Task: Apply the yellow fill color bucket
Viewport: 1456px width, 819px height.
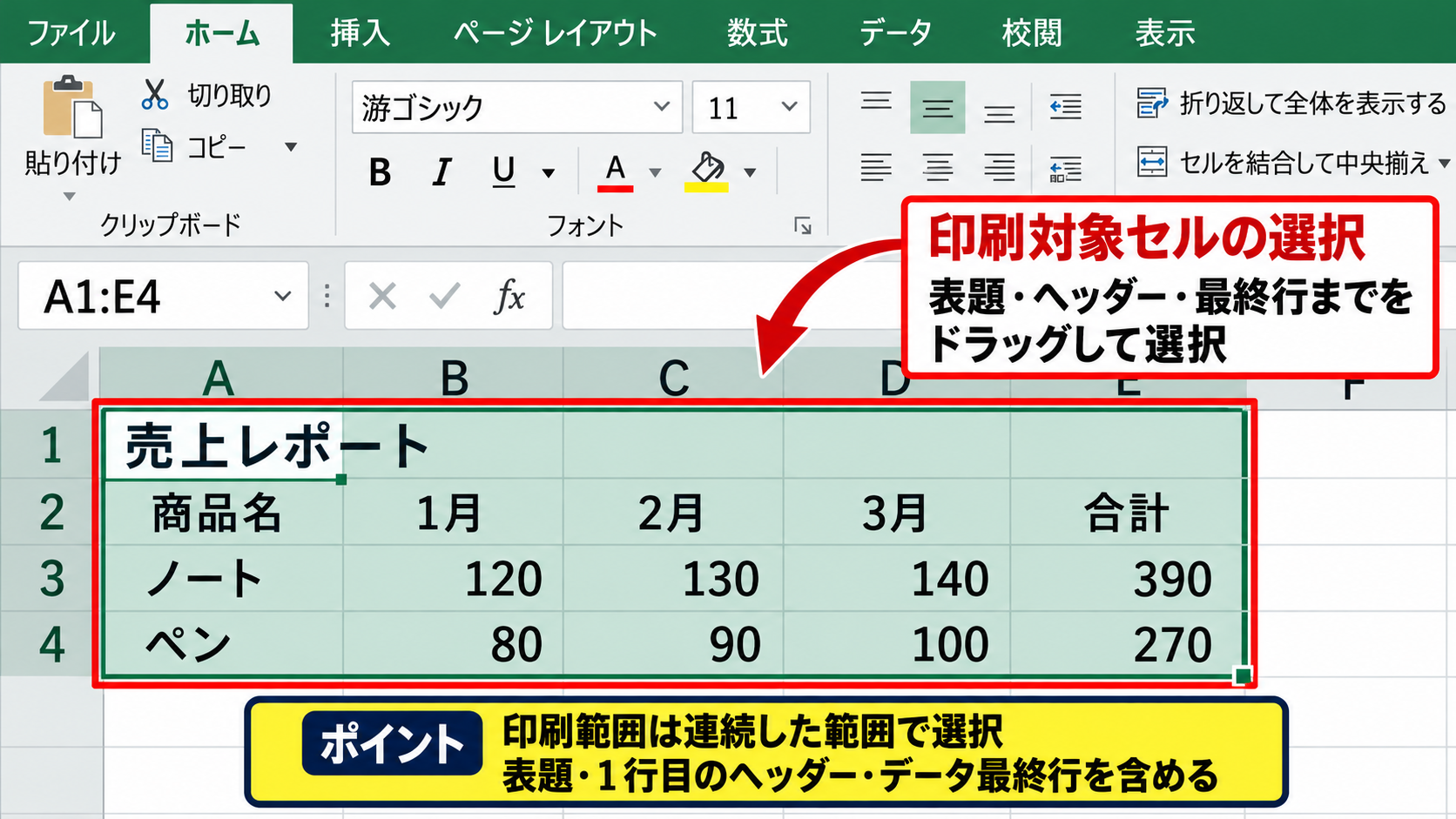Action: point(706,171)
